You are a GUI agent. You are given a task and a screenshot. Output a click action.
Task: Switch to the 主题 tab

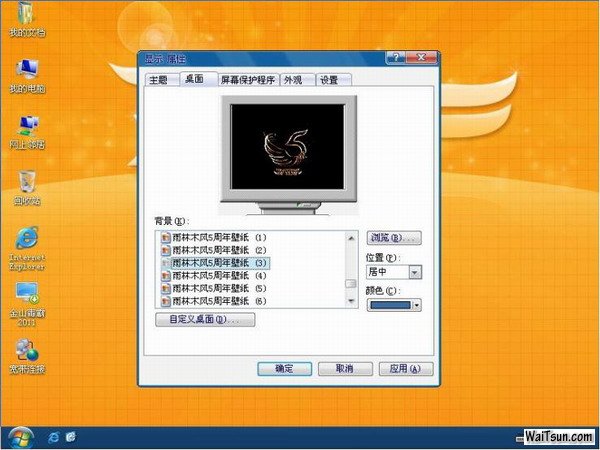(158, 80)
